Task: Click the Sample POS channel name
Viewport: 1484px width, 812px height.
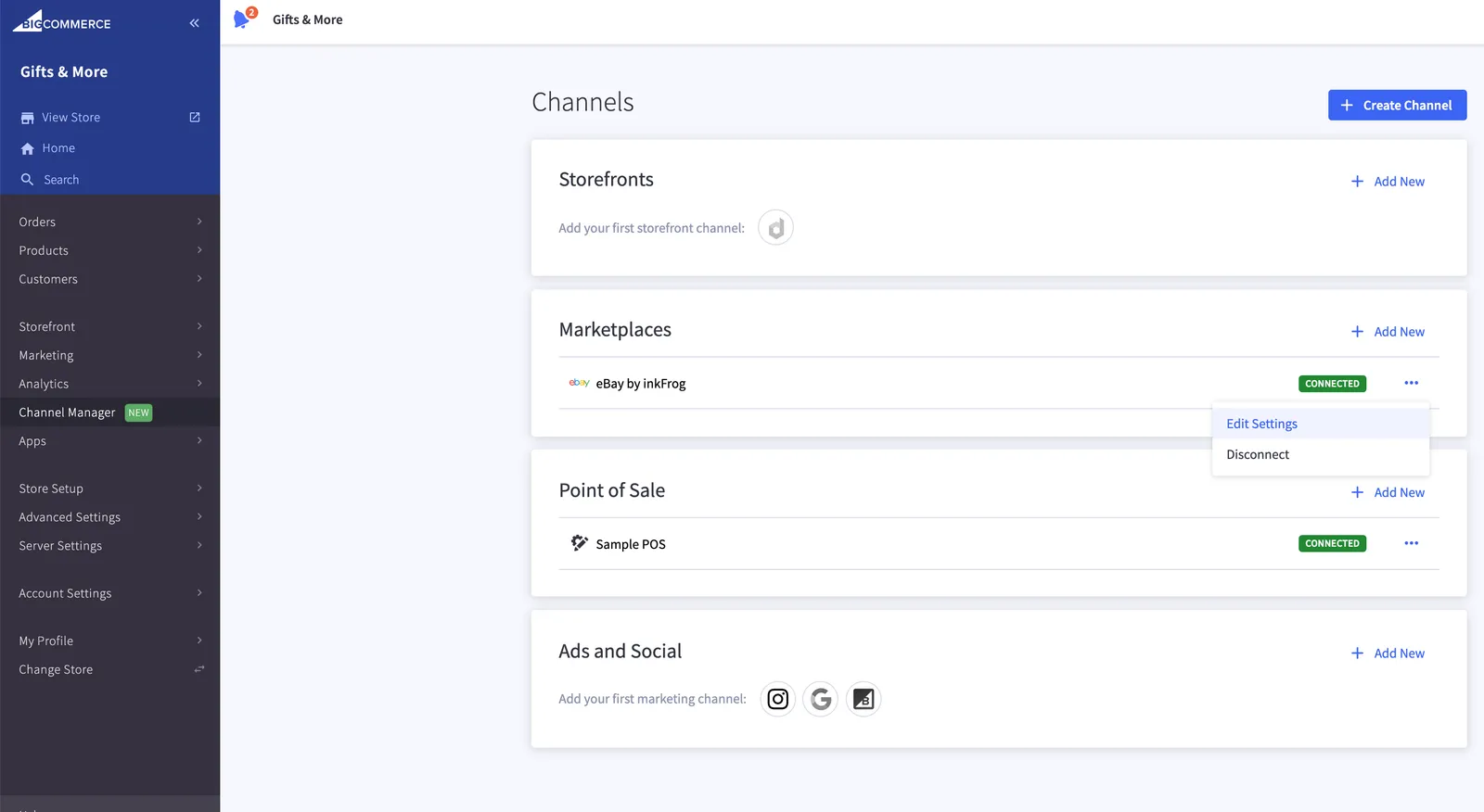Action: (631, 544)
